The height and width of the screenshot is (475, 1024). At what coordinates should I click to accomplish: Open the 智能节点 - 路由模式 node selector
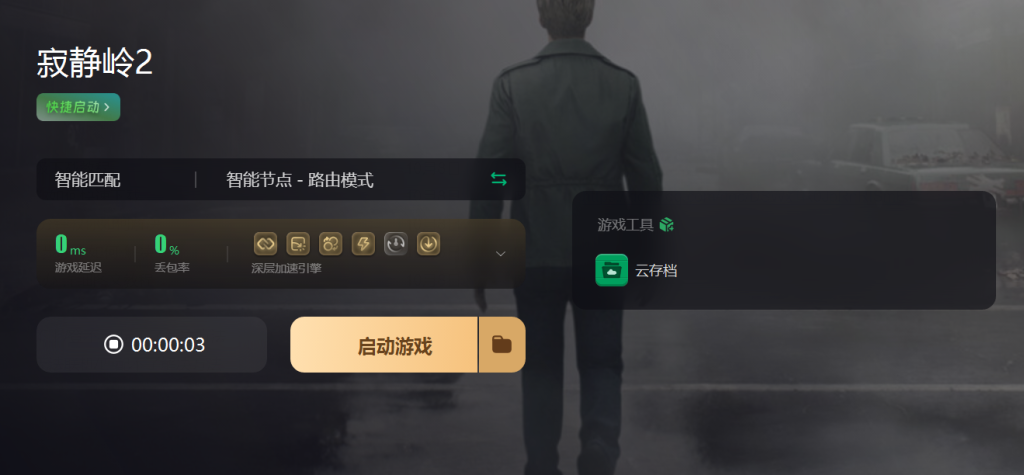[300, 180]
